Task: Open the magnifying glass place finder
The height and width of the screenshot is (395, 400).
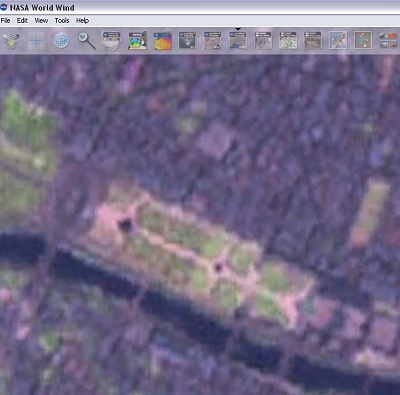Action: click(x=87, y=41)
